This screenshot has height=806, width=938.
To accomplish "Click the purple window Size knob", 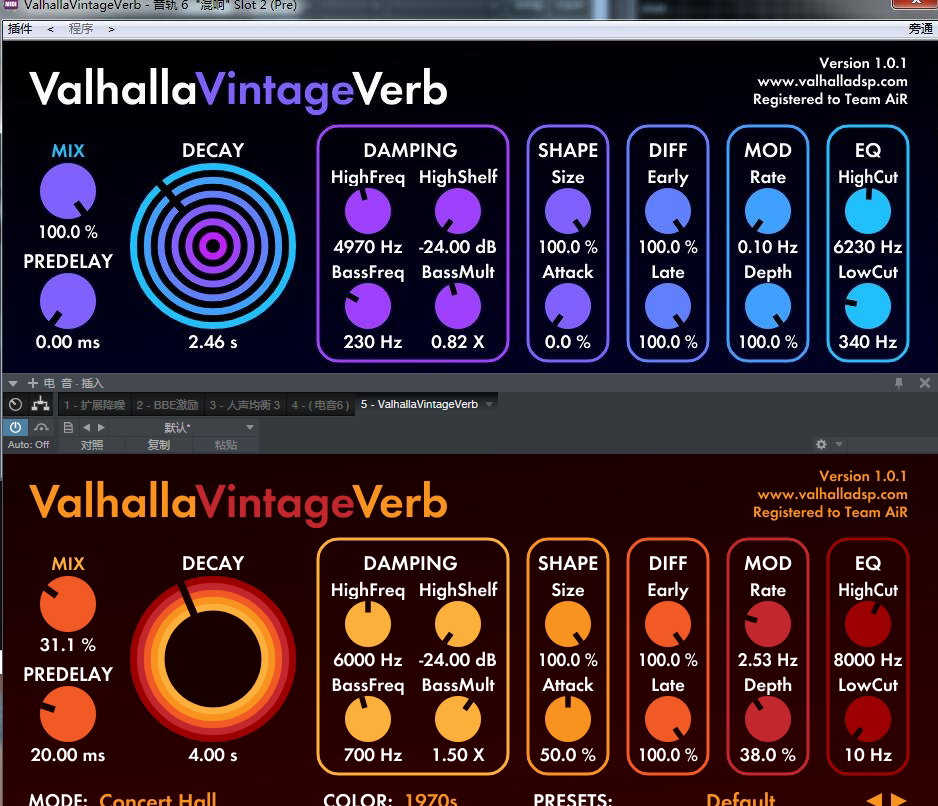I will [x=568, y=211].
